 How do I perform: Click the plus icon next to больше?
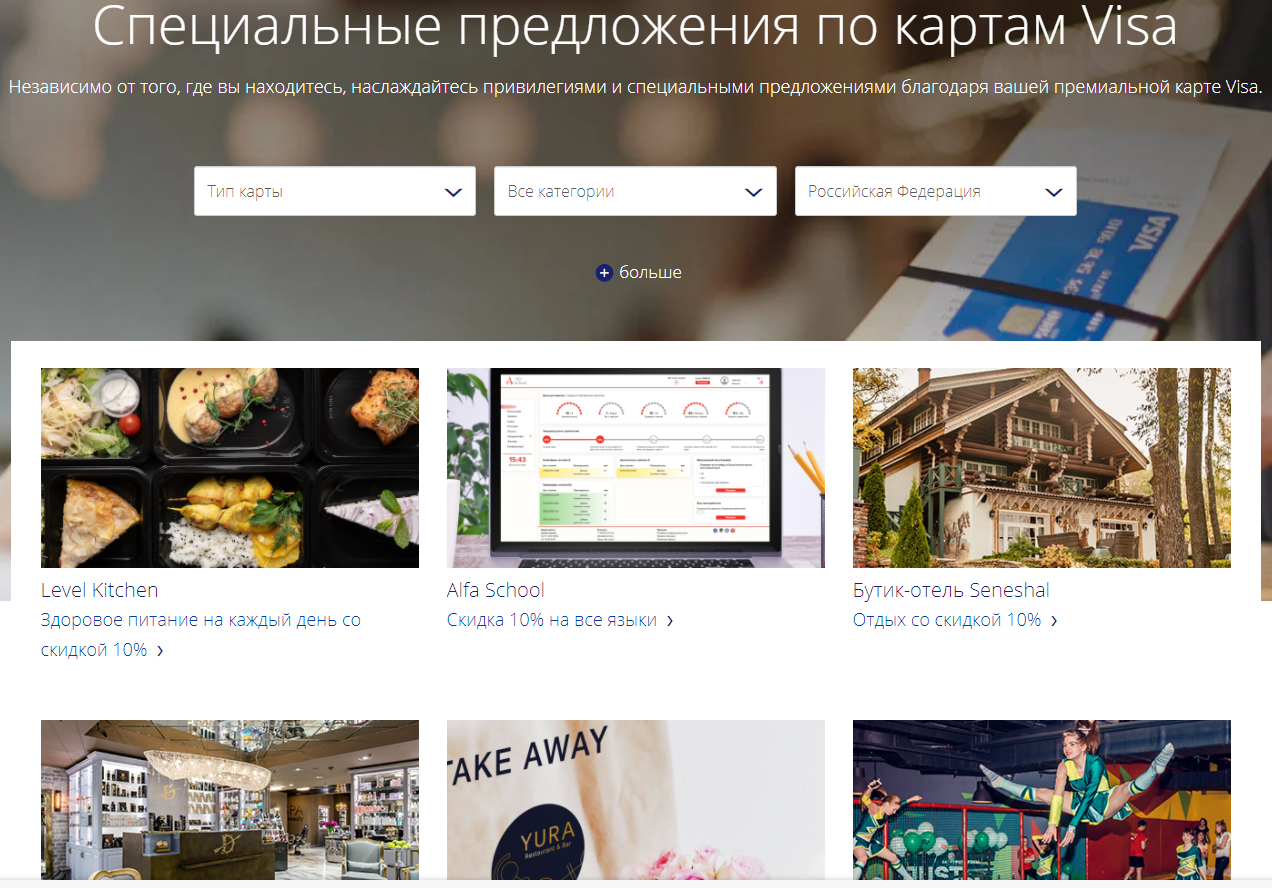[x=604, y=273]
